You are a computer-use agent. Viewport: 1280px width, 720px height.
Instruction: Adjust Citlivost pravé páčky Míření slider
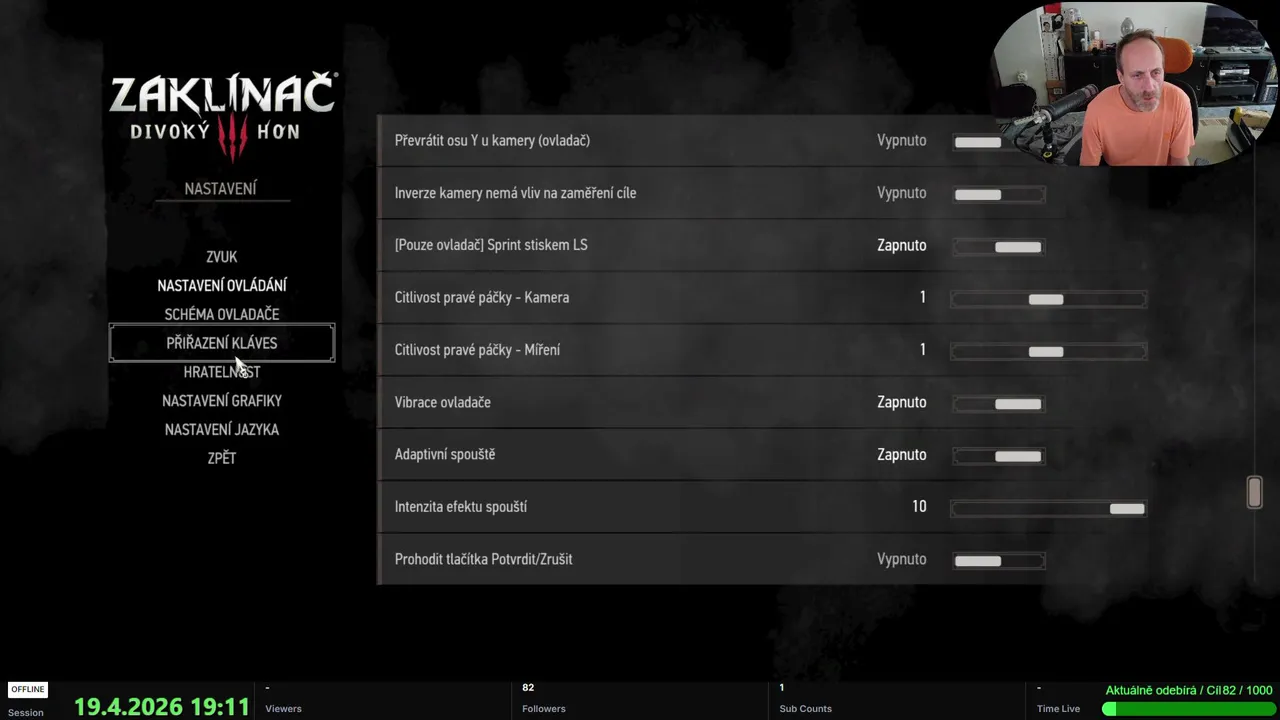1048,351
